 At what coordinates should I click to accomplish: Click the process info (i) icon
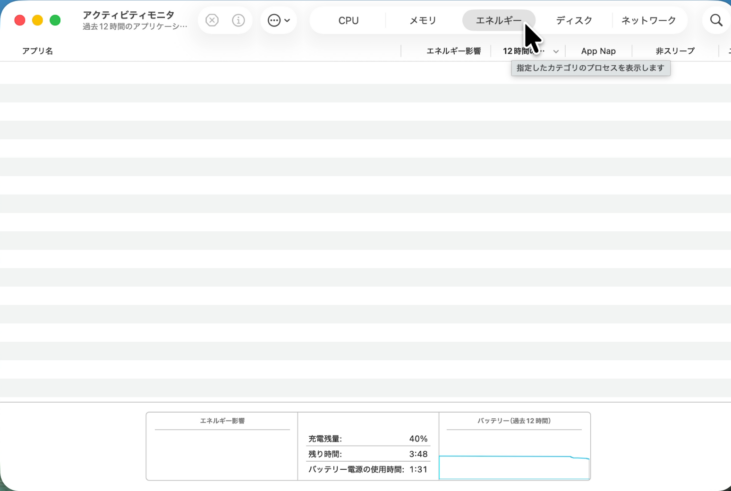tap(238, 20)
